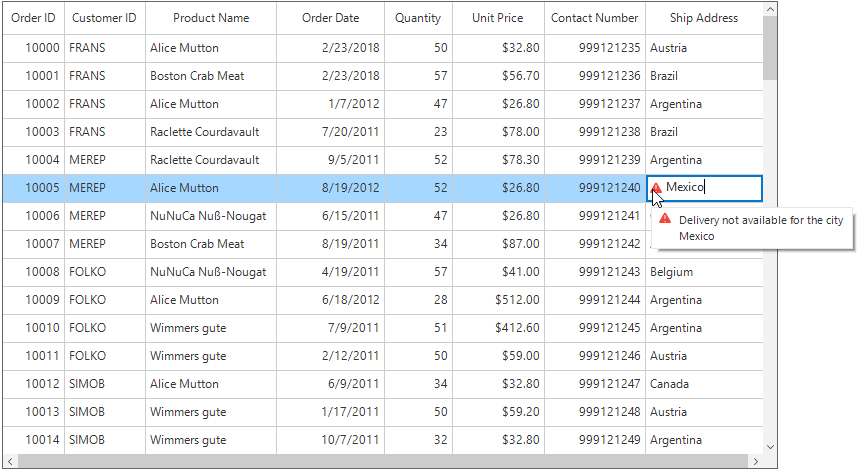The width and height of the screenshot is (857, 471).
Task: Click Belgium ship address cell
Action: (x=705, y=272)
